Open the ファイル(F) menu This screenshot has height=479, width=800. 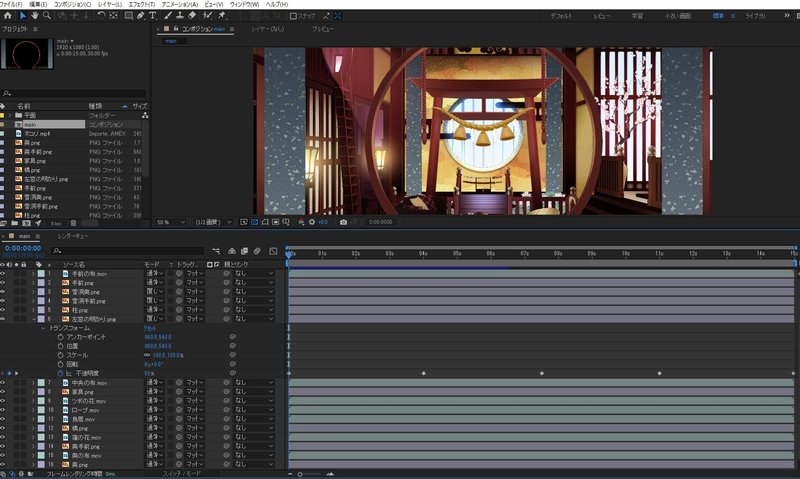pyautogui.click(x=11, y=4)
